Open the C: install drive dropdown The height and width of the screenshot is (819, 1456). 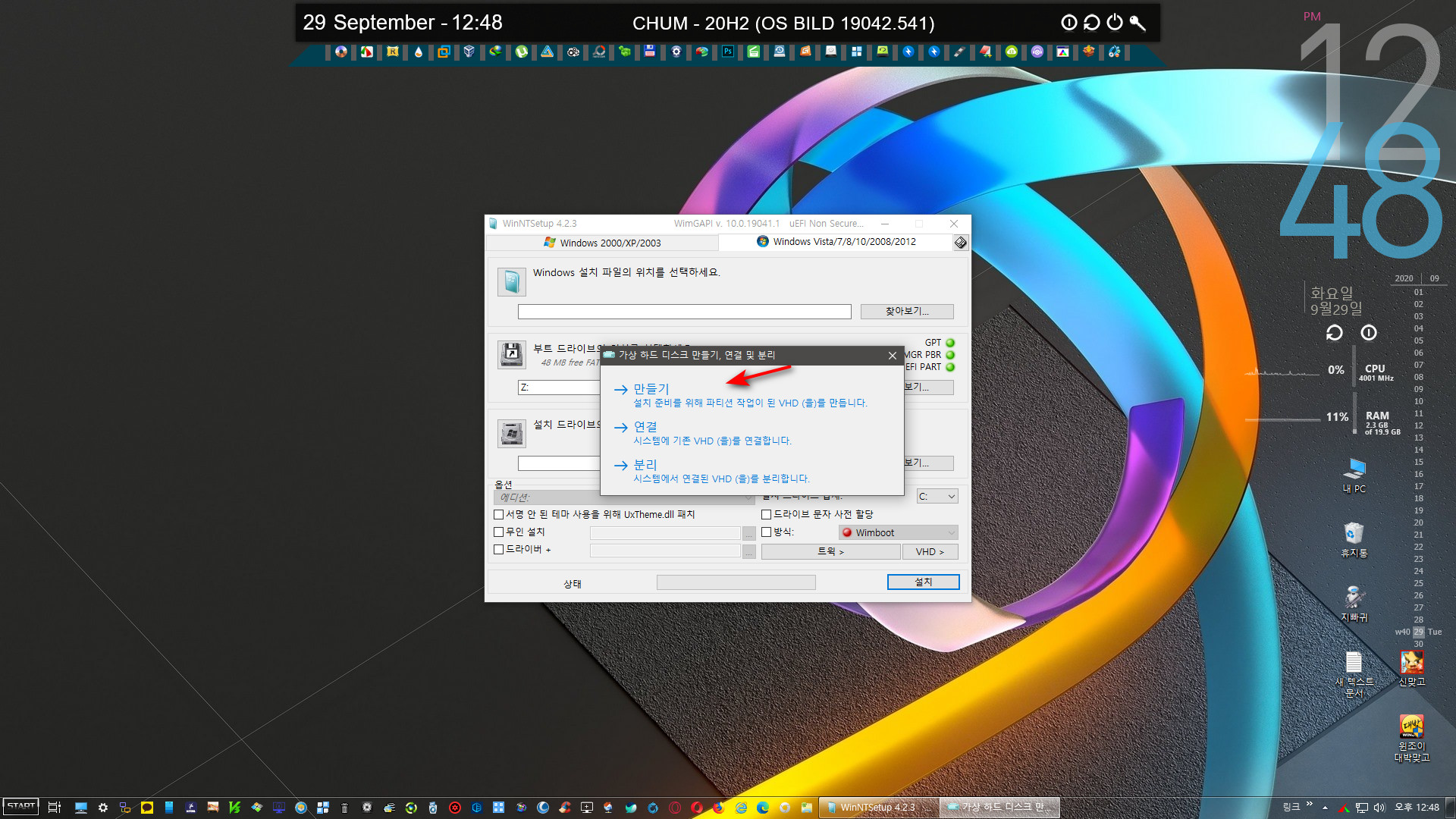(x=937, y=497)
